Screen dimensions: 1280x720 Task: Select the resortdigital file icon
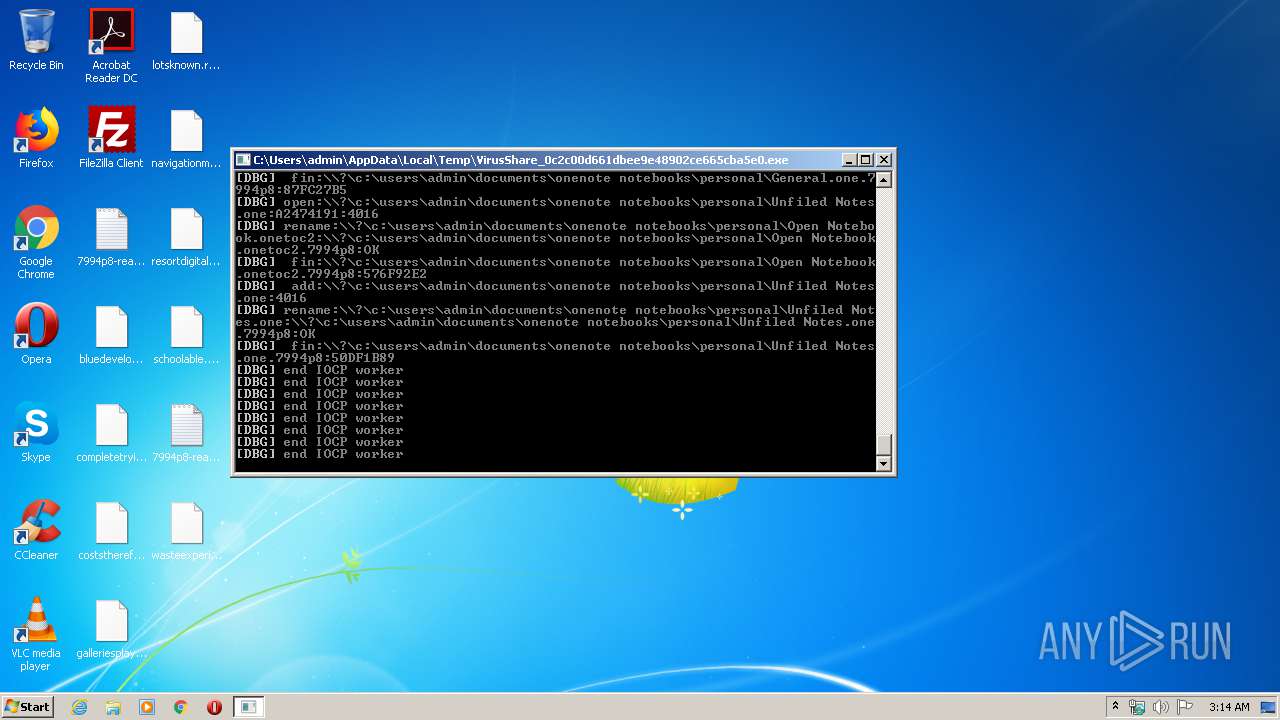[186, 237]
